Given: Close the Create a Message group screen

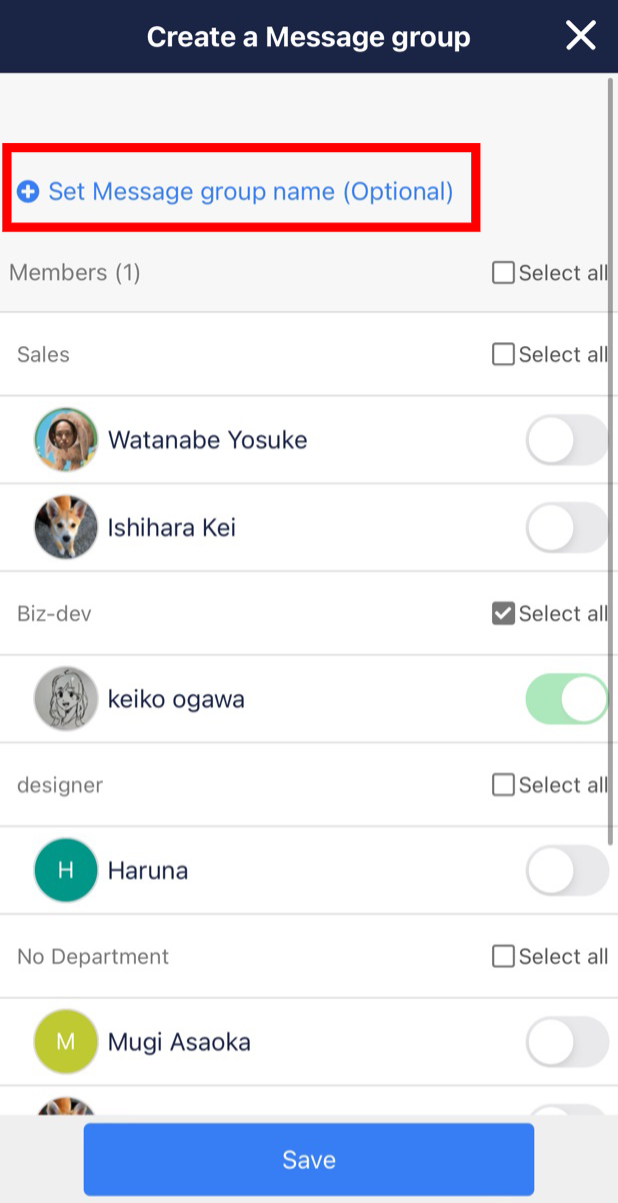Looking at the screenshot, I should [x=580, y=35].
